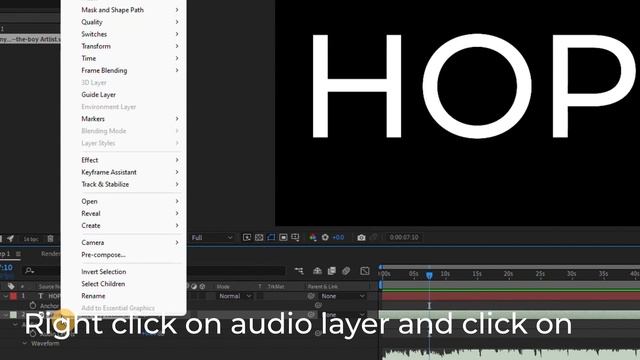Toggle Fast Previews icon in viewer toolbar
640x360 pixels.
click(247, 237)
